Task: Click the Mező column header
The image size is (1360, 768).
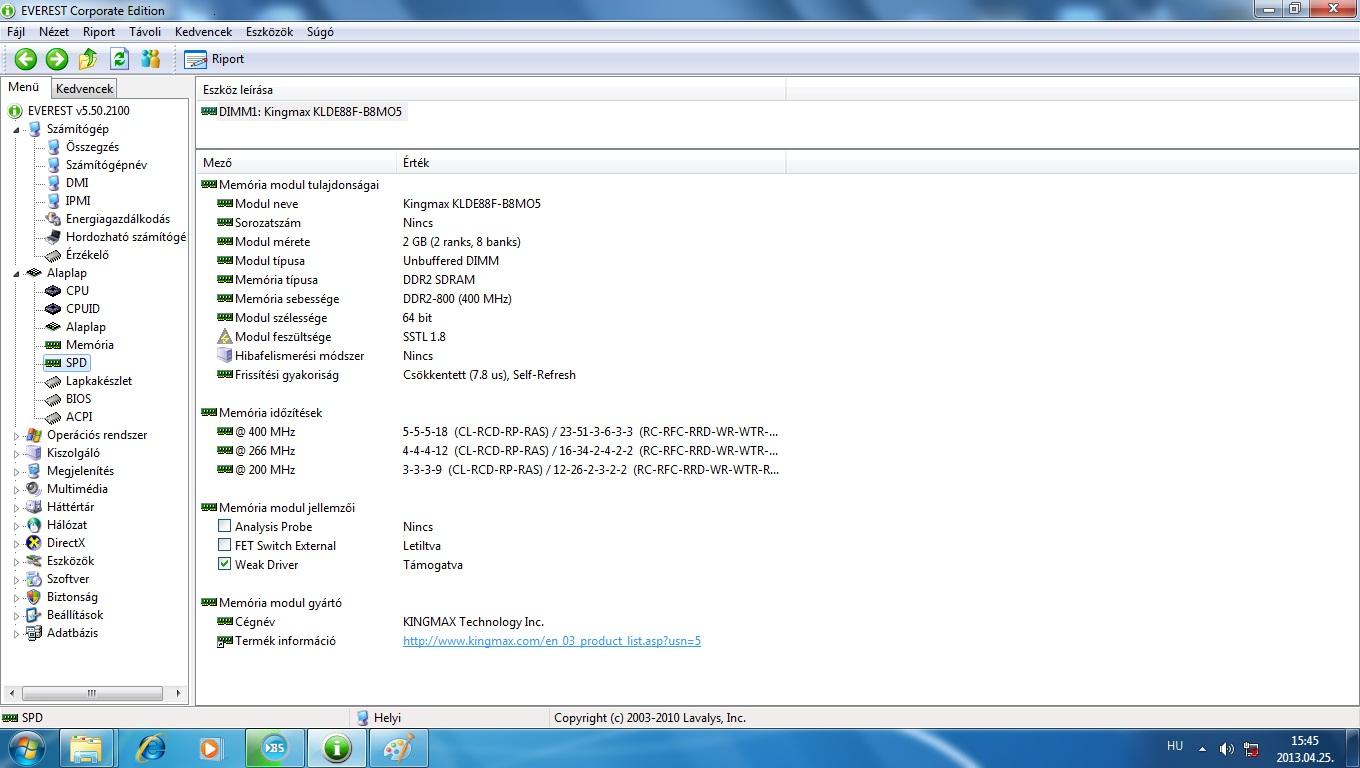Action: [296, 163]
